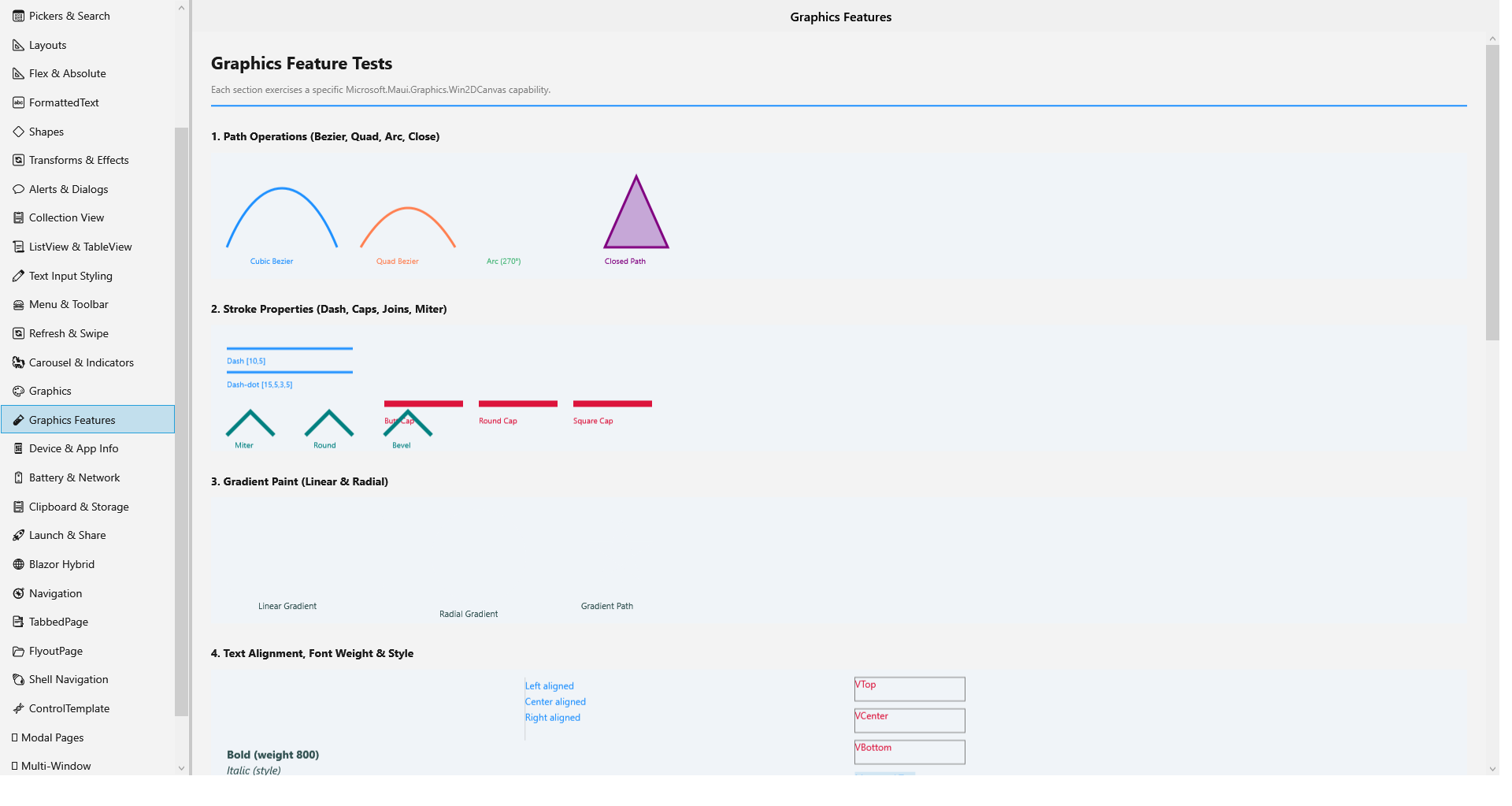The width and height of the screenshot is (1512, 806).
Task: Click the Miter join label
Action: point(244,445)
